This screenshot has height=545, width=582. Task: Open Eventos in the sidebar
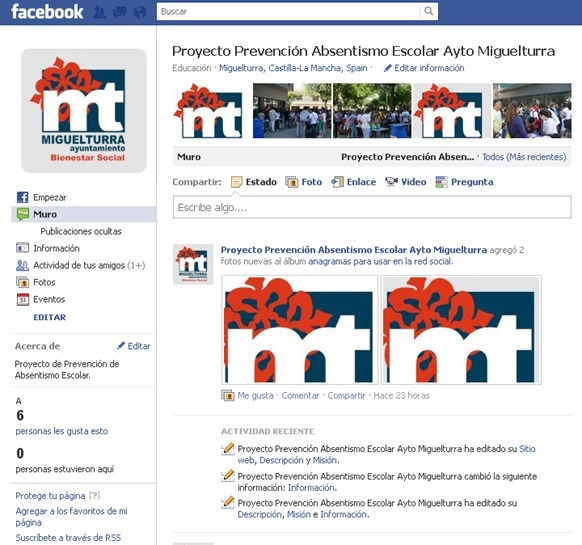point(49,299)
